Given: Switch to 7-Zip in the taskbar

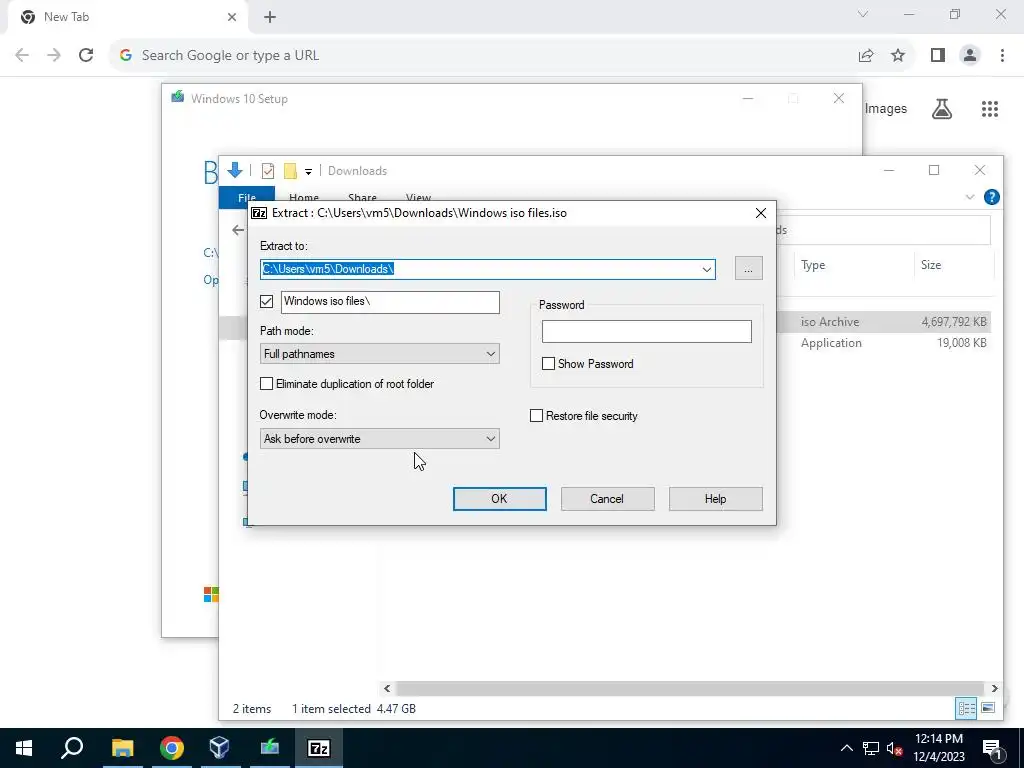Looking at the screenshot, I should tap(318, 748).
